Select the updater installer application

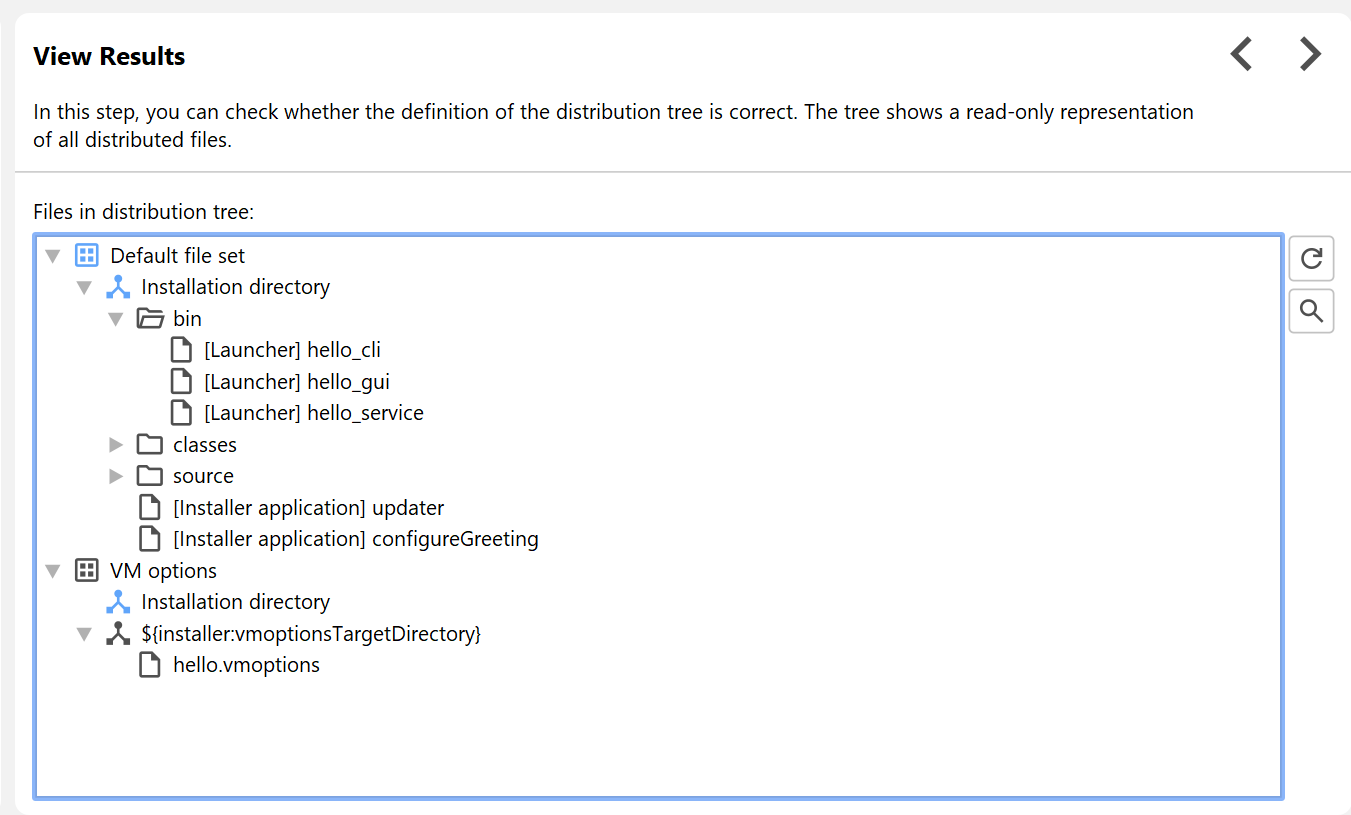308,508
